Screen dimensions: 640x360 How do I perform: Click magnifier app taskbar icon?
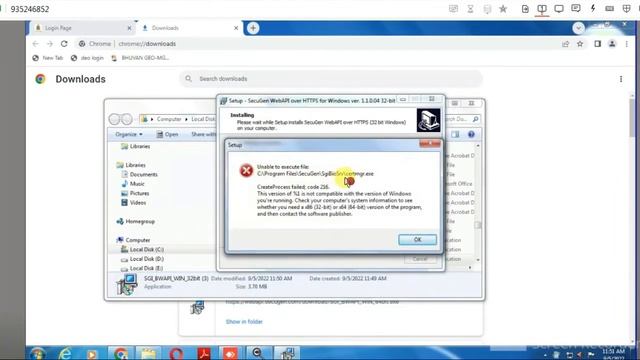tap(258, 353)
